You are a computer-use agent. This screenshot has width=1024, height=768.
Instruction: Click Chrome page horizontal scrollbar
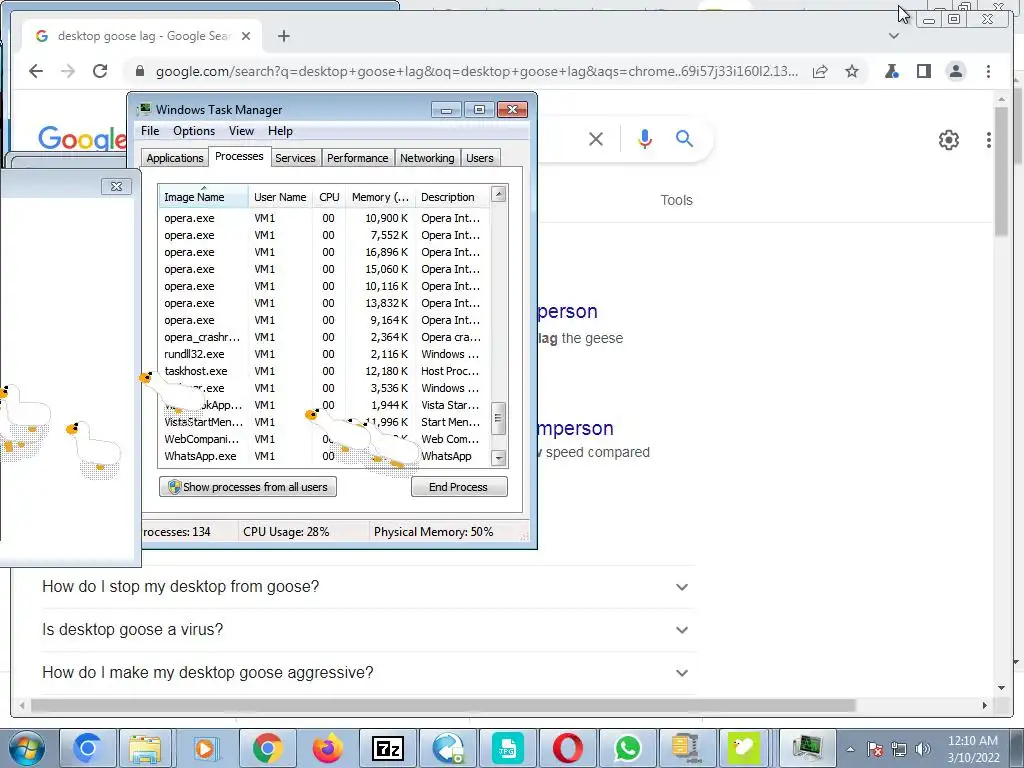tap(443, 705)
